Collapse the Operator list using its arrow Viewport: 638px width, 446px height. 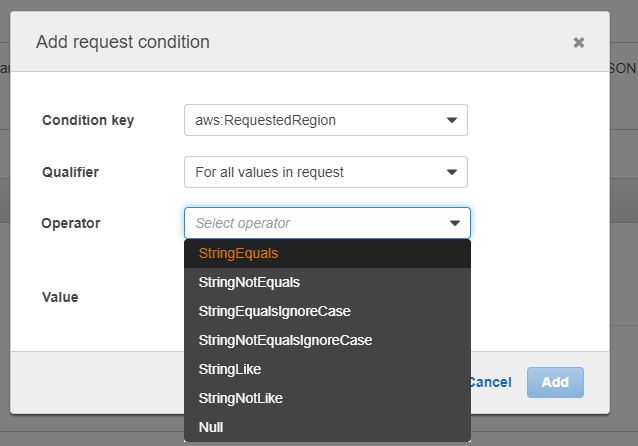click(455, 223)
